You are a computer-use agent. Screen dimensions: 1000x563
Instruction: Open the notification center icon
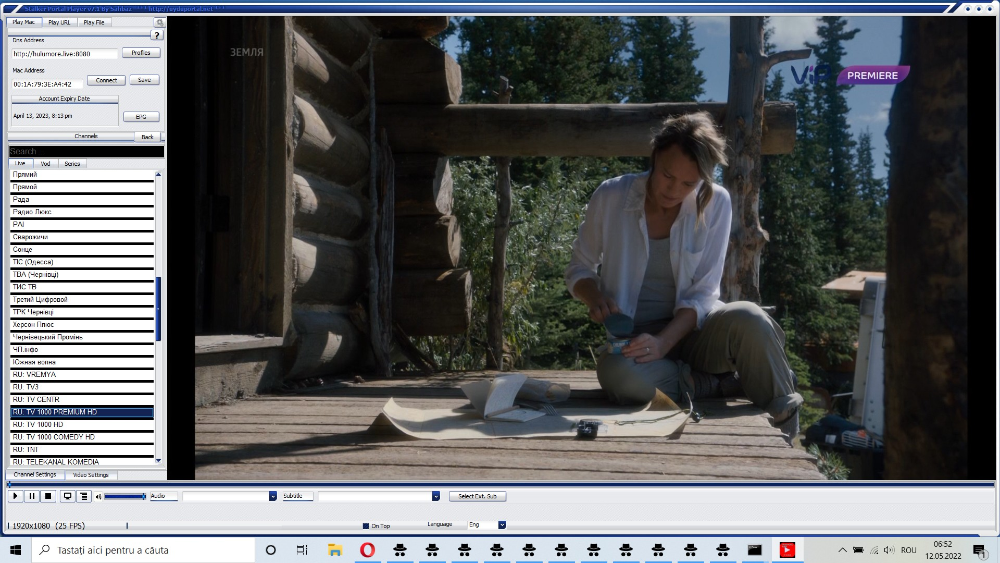[x=979, y=550]
